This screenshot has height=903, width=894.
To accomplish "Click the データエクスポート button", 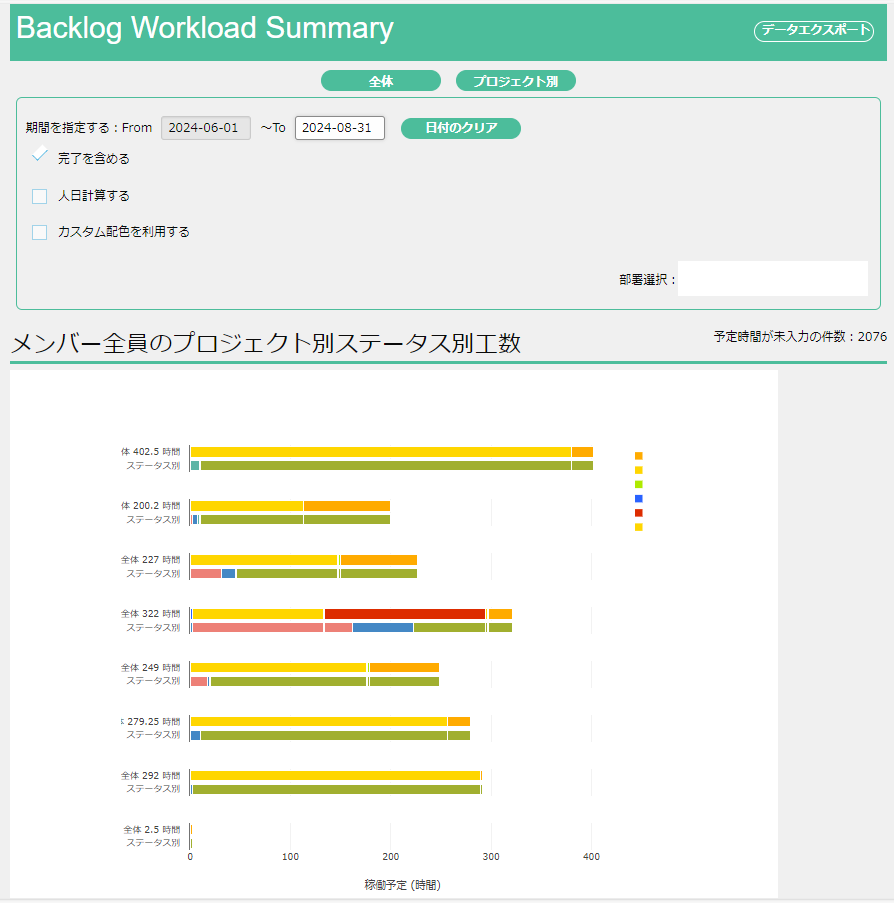I will [x=813, y=31].
